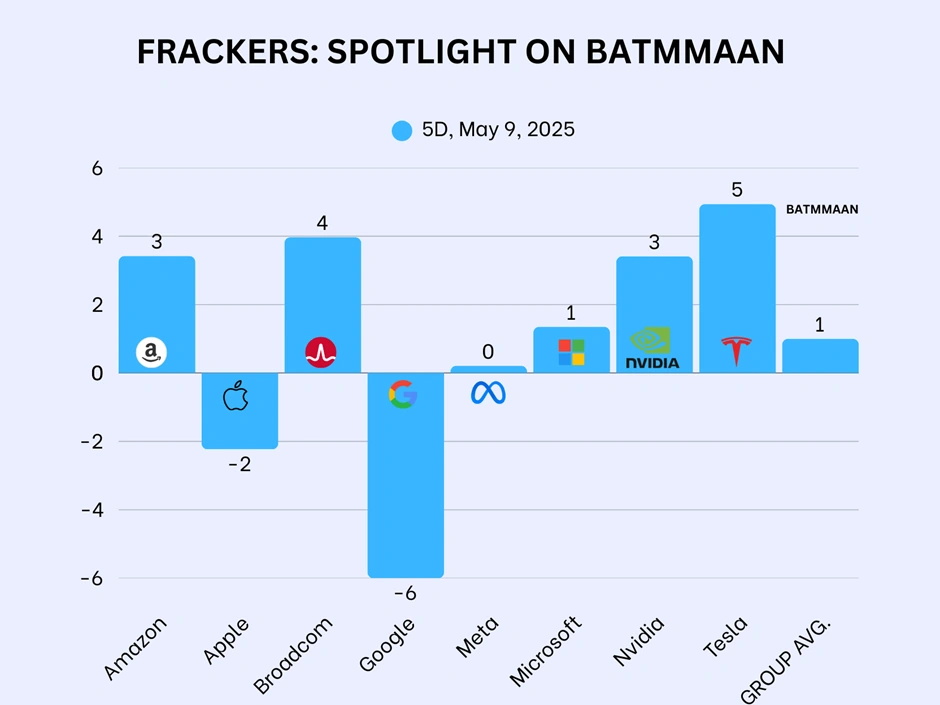Image resolution: width=940 pixels, height=705 pixels.
Task: Click the blue legend dot for 5D
Action: point(402,130)
